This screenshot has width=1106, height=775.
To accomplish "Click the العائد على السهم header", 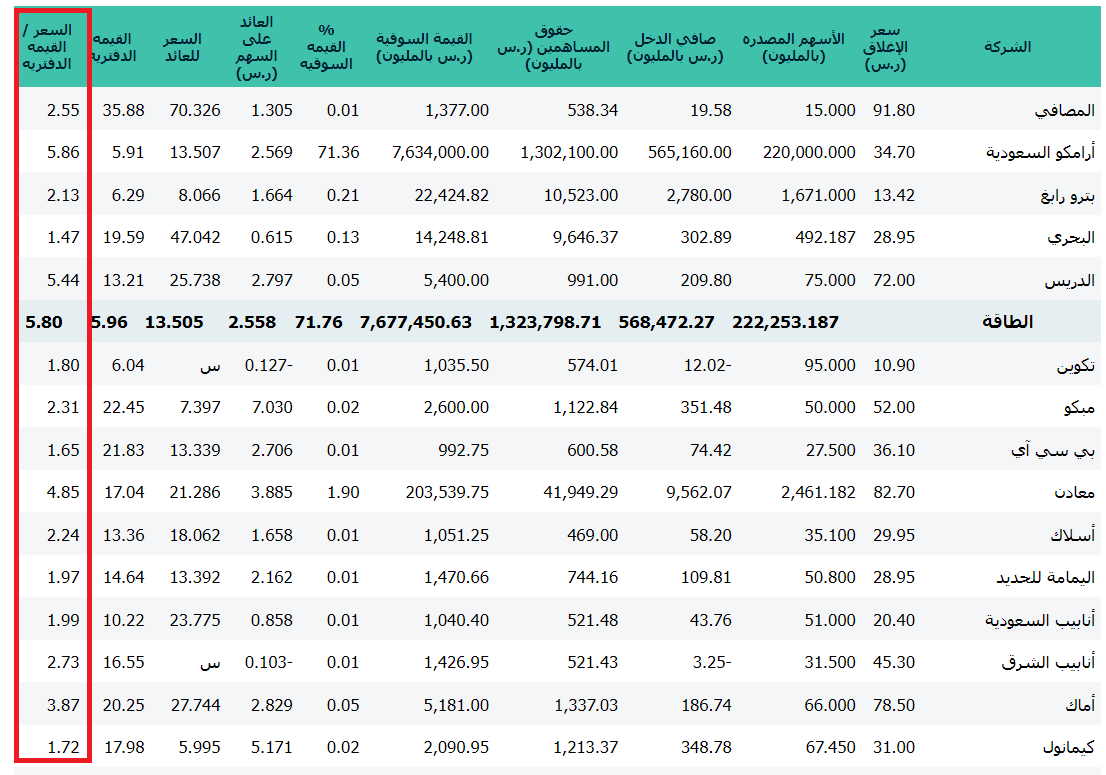I will point(257,47).
